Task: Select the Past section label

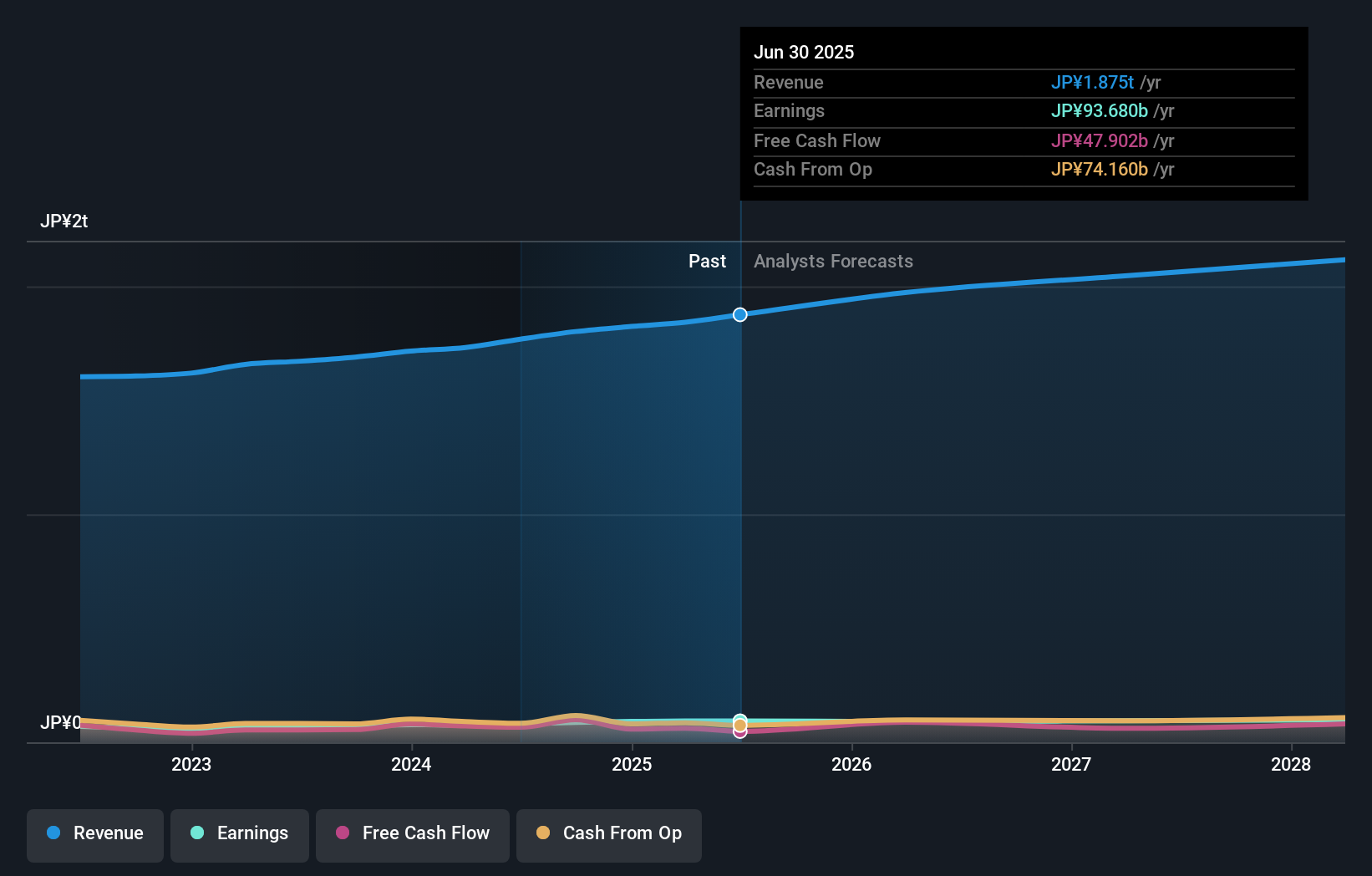Action: pyautogui.click(x=708, y=261)
